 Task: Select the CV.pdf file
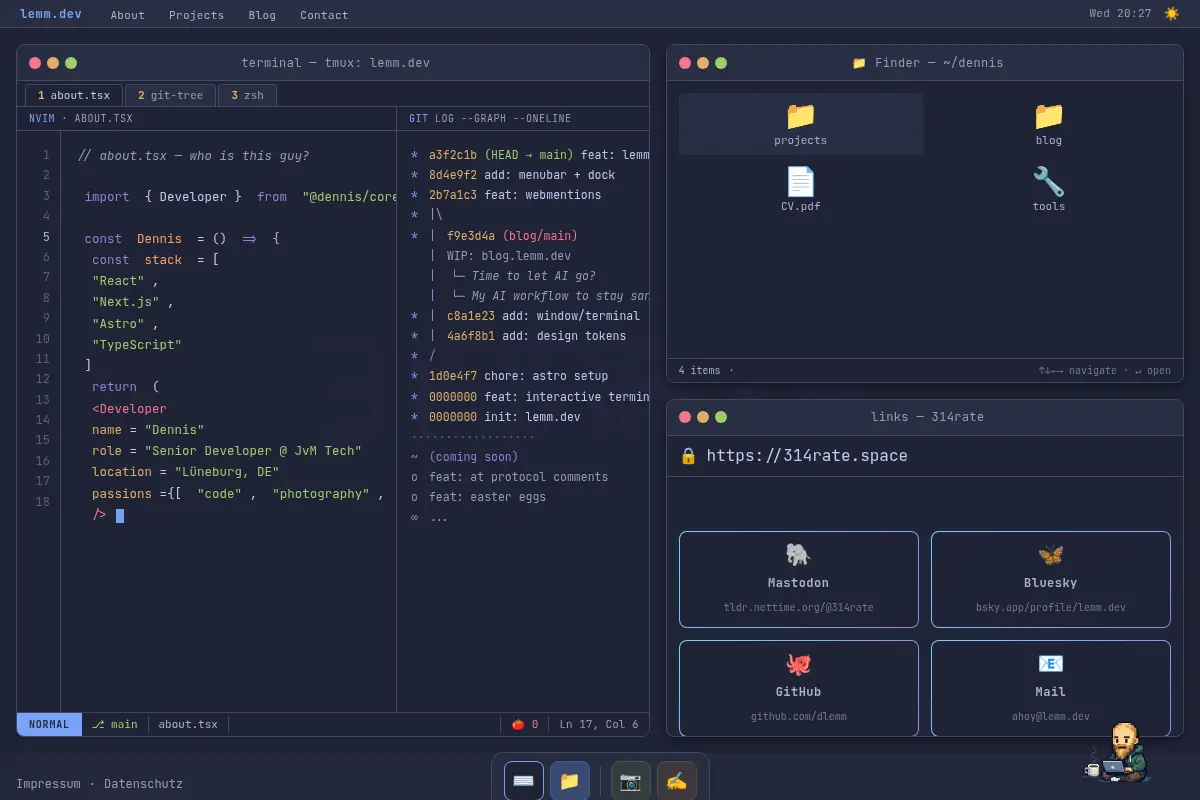click(801, 190)
